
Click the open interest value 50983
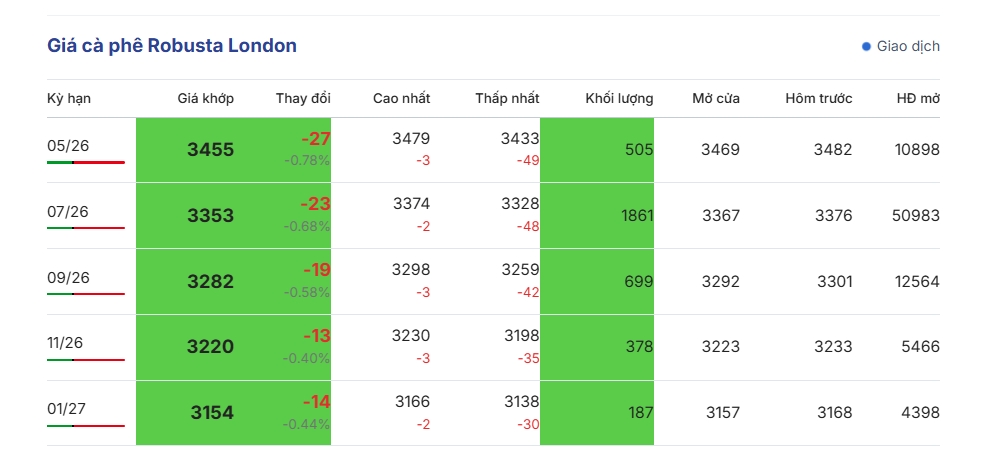(x=914, y=216)
